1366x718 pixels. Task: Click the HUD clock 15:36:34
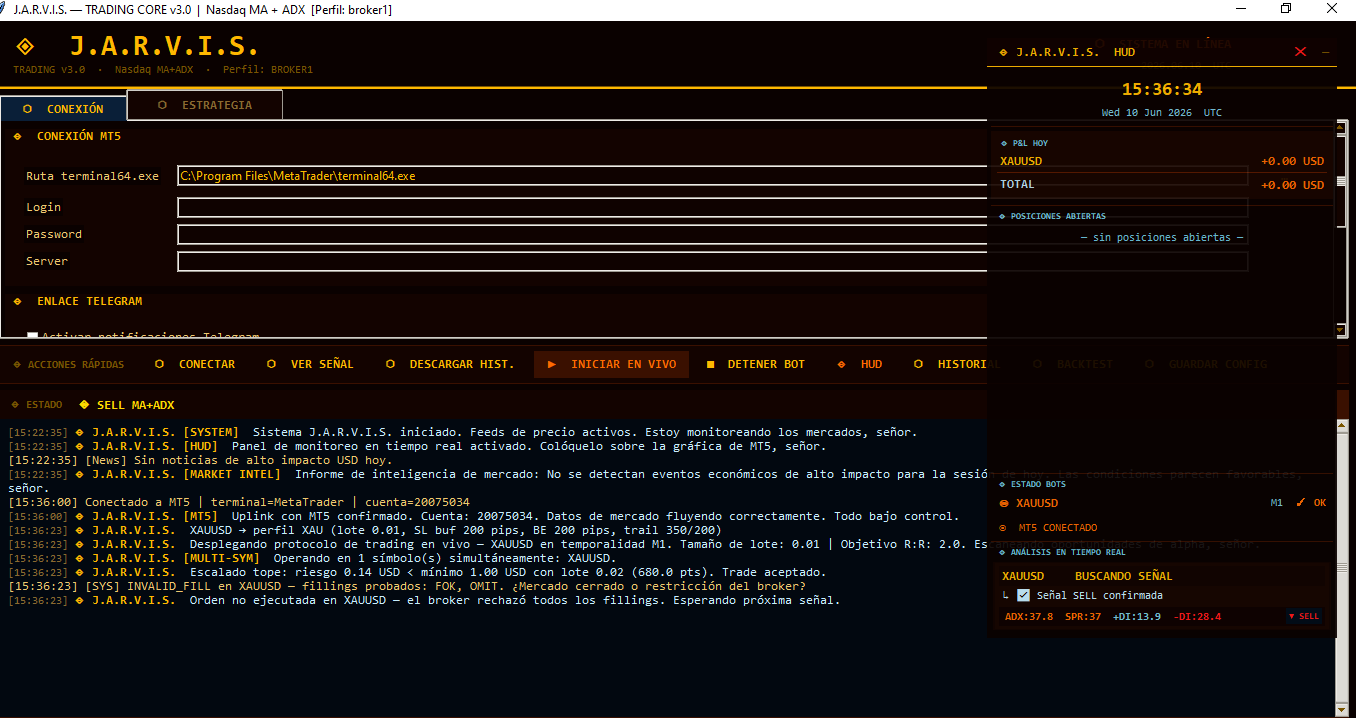(x=1162, y=89)
